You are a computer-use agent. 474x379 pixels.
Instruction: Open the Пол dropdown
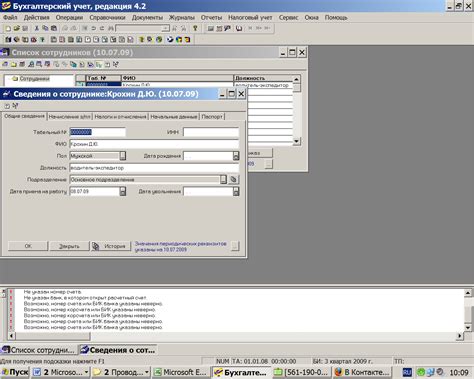(123, 156)
